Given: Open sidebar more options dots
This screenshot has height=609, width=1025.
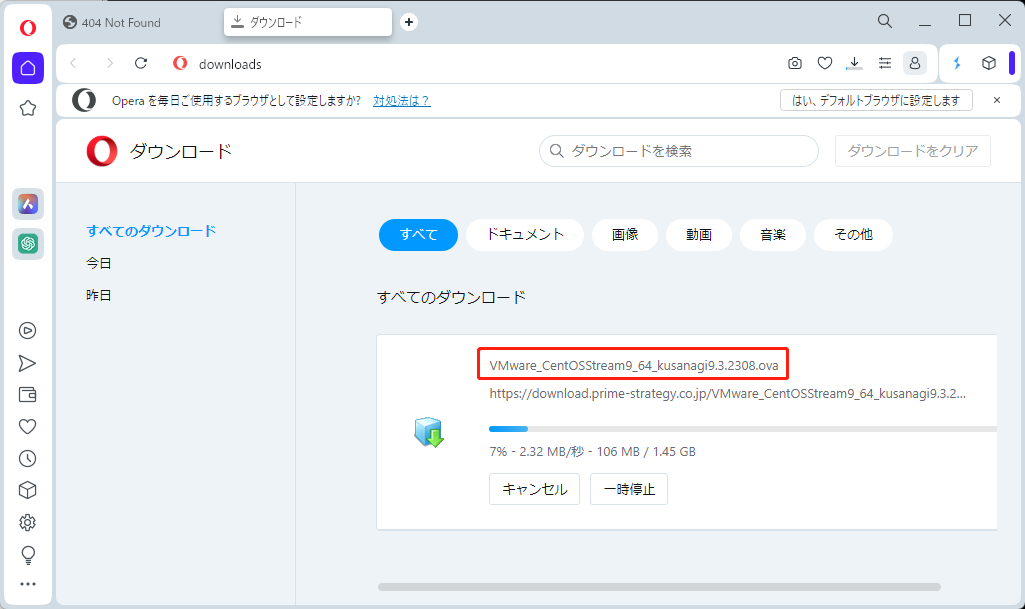Looking at the screenshot, I should [x=27, y=584].
